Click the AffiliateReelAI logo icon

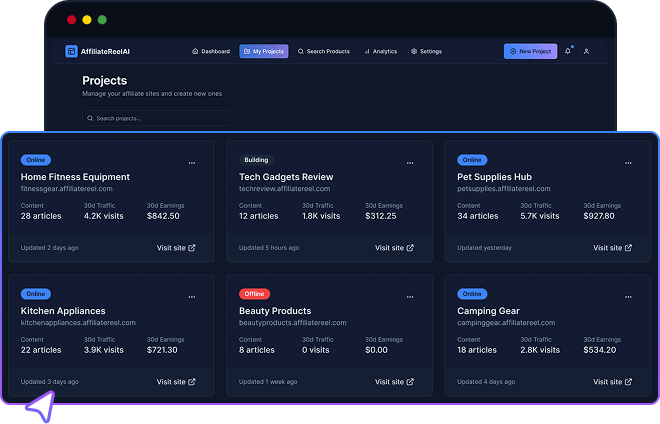coord(71,51)
